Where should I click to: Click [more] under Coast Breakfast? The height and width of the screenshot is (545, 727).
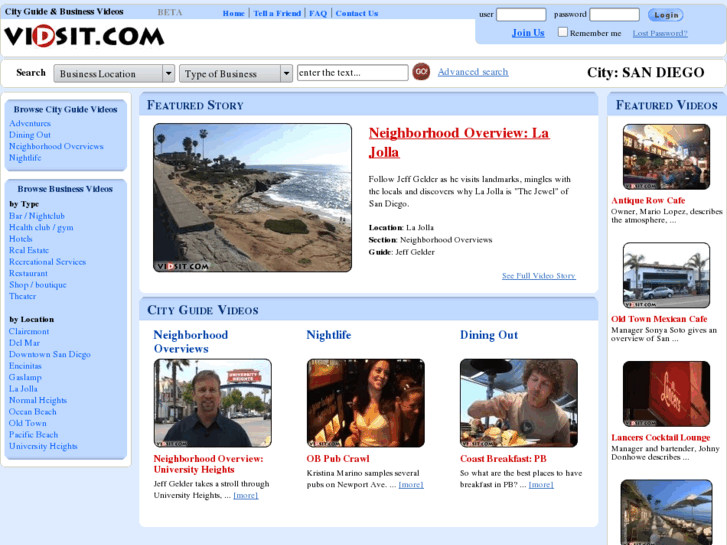pos(541,484)
